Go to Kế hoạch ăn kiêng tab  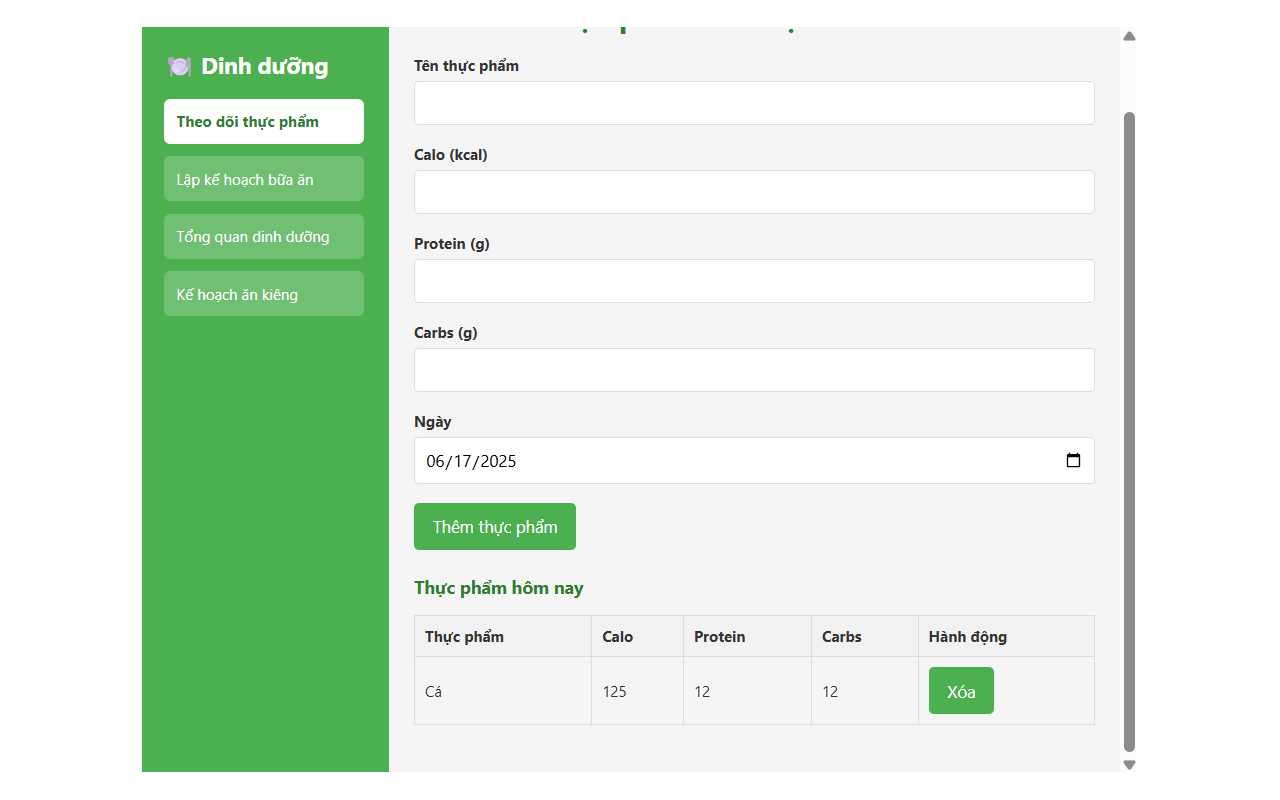(x=263, y=295)
